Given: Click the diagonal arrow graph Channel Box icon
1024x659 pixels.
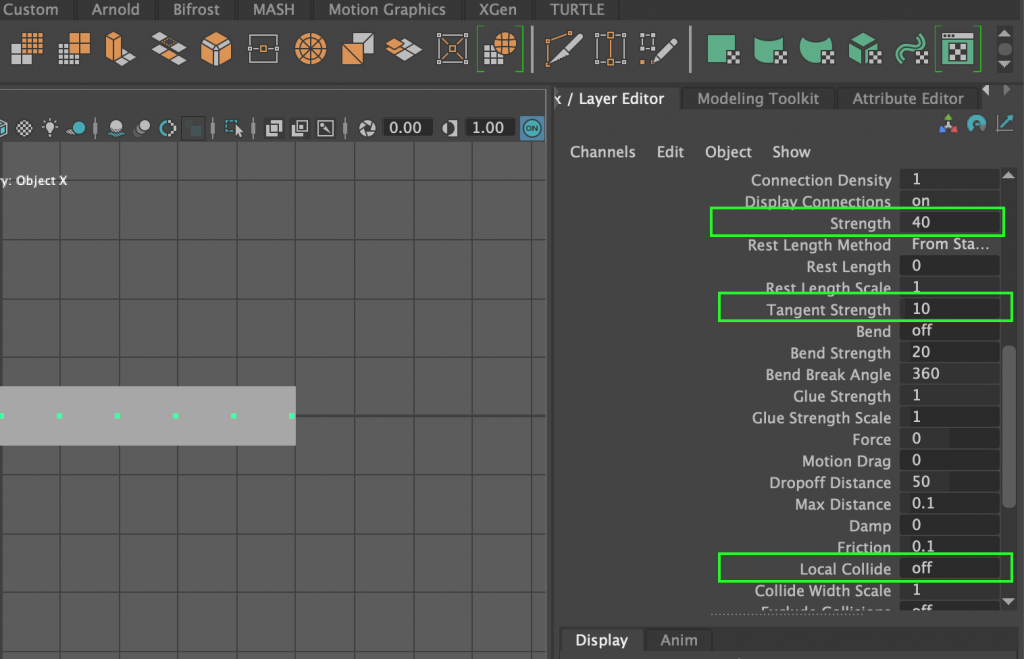Looking at the screenshot, I should click(1004, 123).
